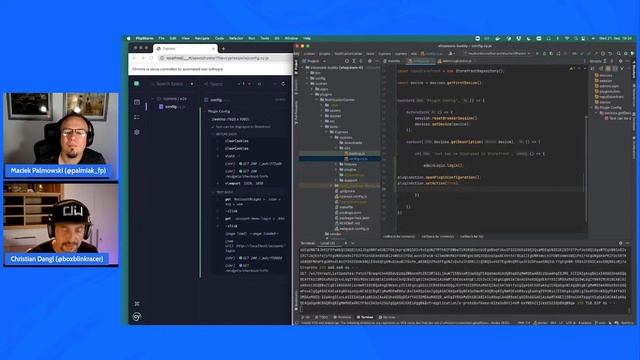Focus the Search Specs field in Cypress
640x360 pixels.
pos(169,84)
